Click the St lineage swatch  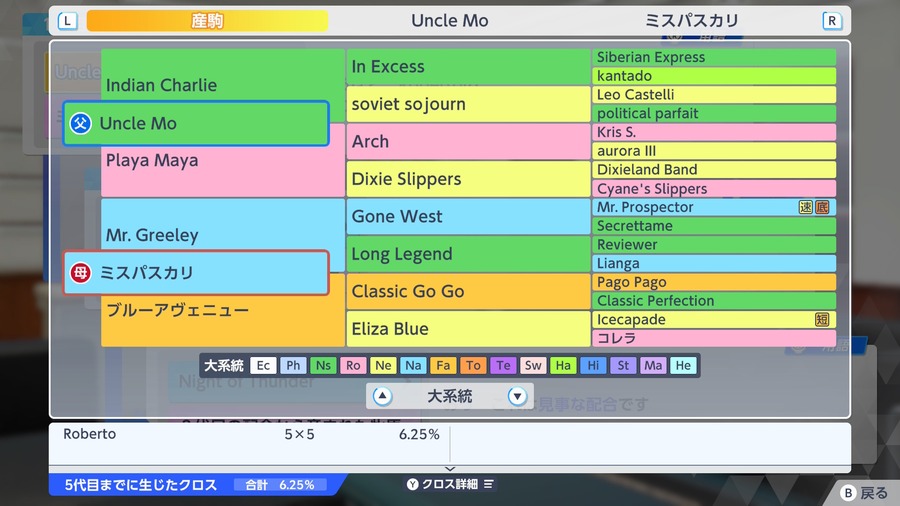(623, 365)
